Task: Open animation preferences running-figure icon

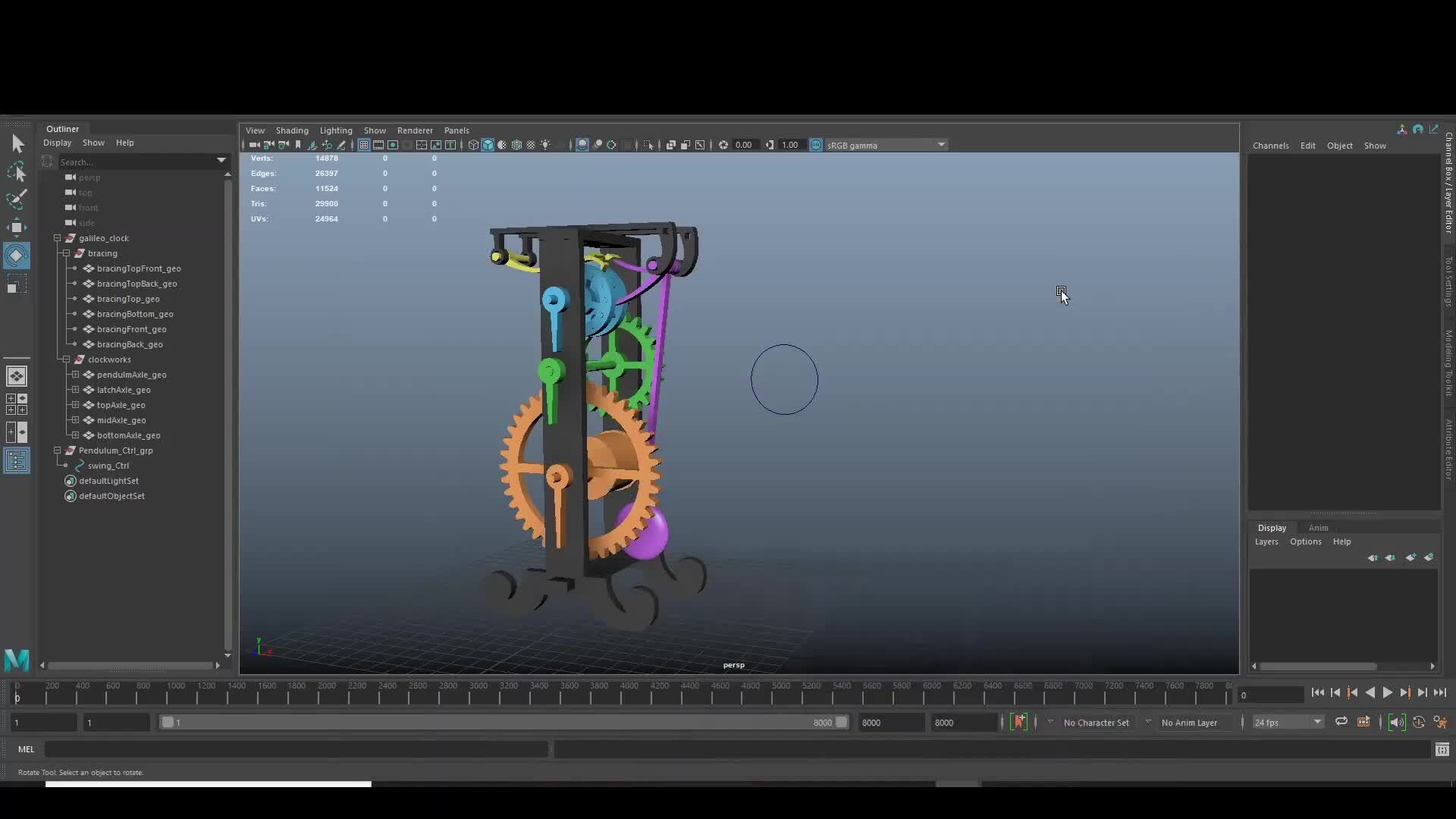Action: (1440, 722)
